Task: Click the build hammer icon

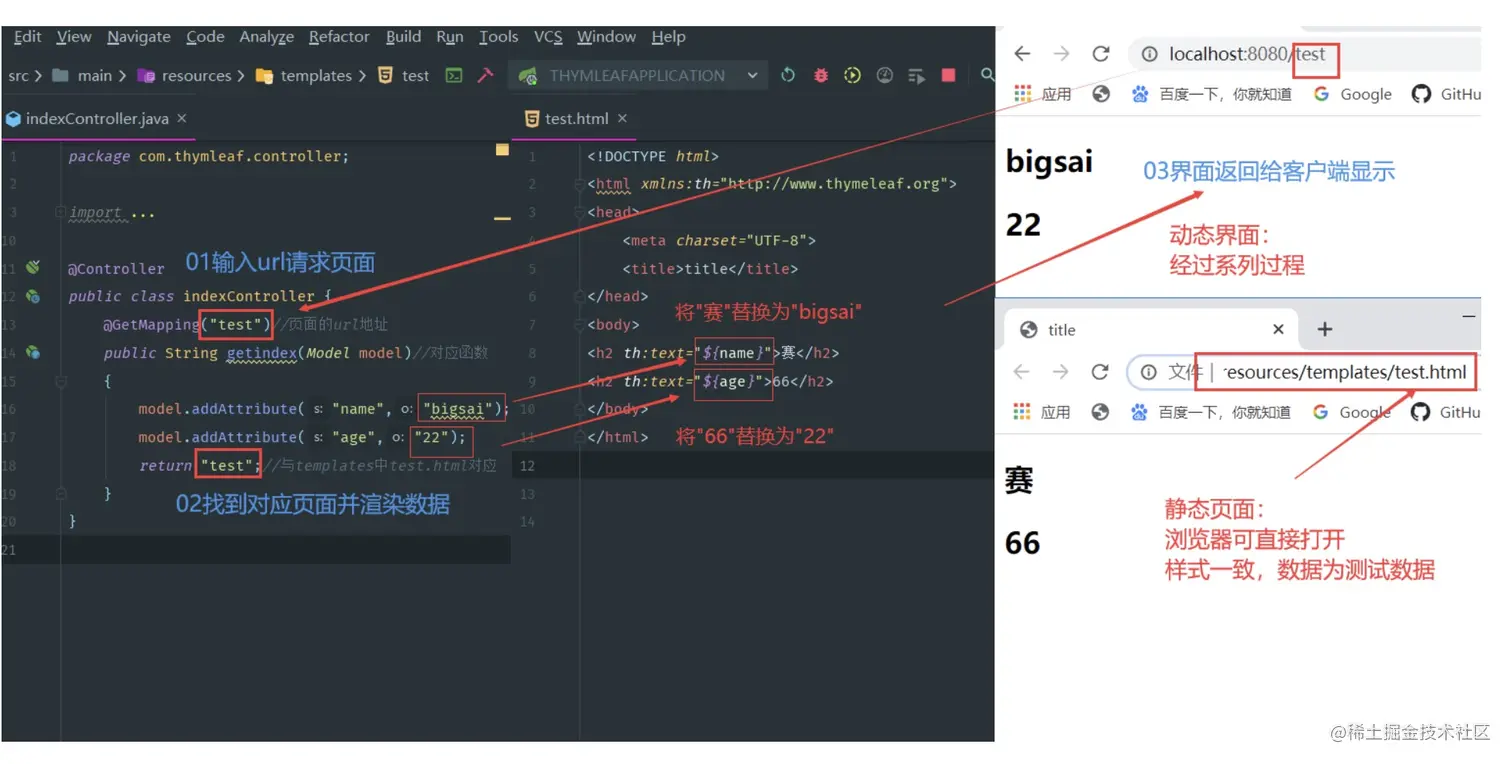Action: (486, 75)
